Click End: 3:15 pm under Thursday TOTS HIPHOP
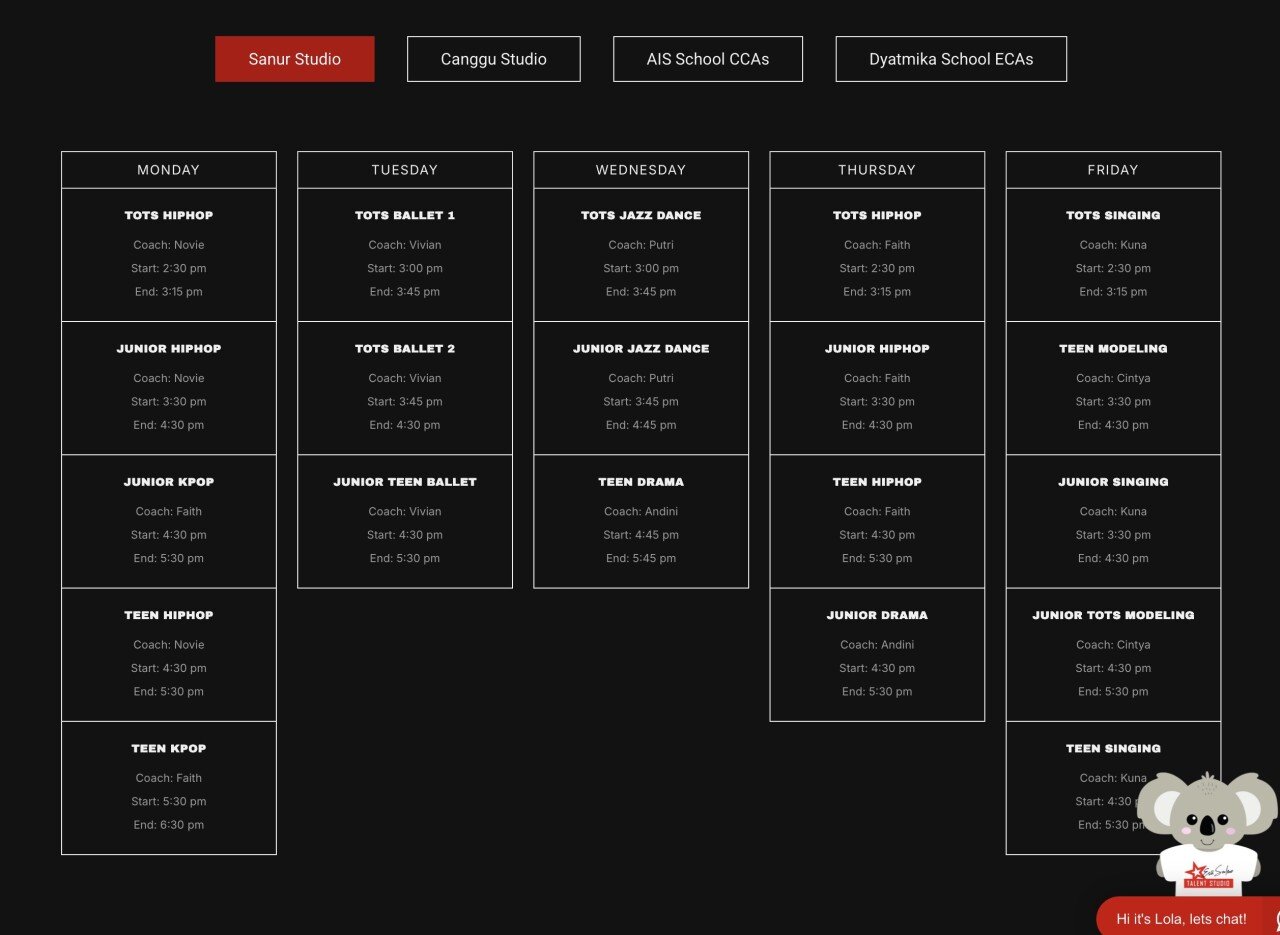This screenshot has width=1280, height=935. coord(877,292)
